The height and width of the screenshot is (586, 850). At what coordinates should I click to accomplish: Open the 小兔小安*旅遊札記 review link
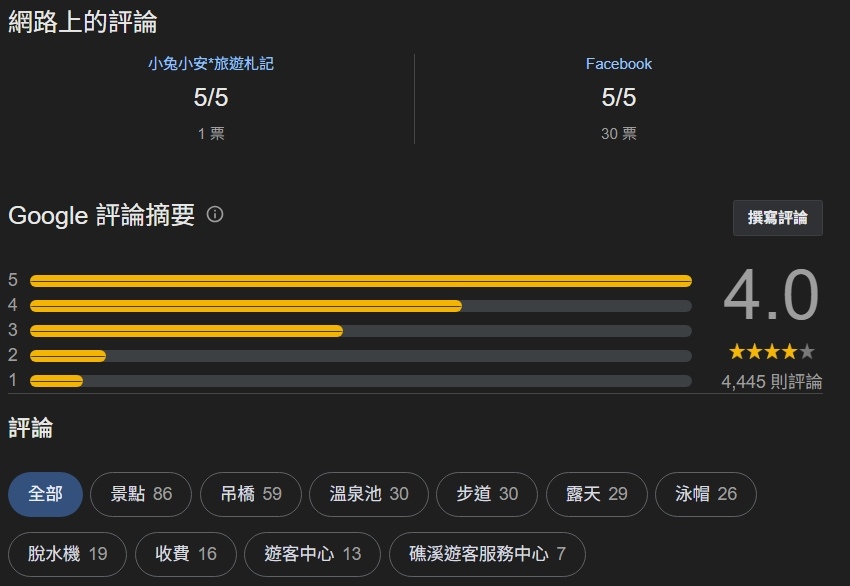[x=211, y=64]
